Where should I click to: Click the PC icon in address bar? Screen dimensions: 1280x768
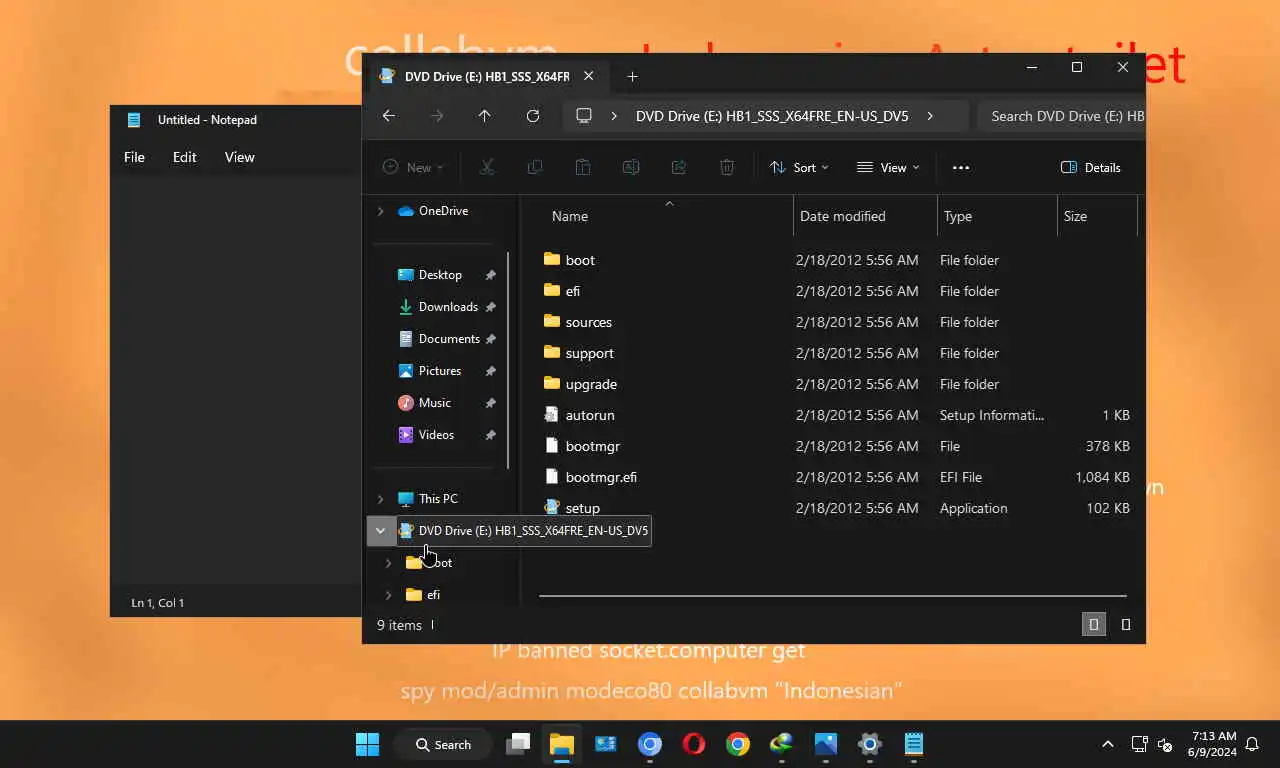[x=584, y=116]
